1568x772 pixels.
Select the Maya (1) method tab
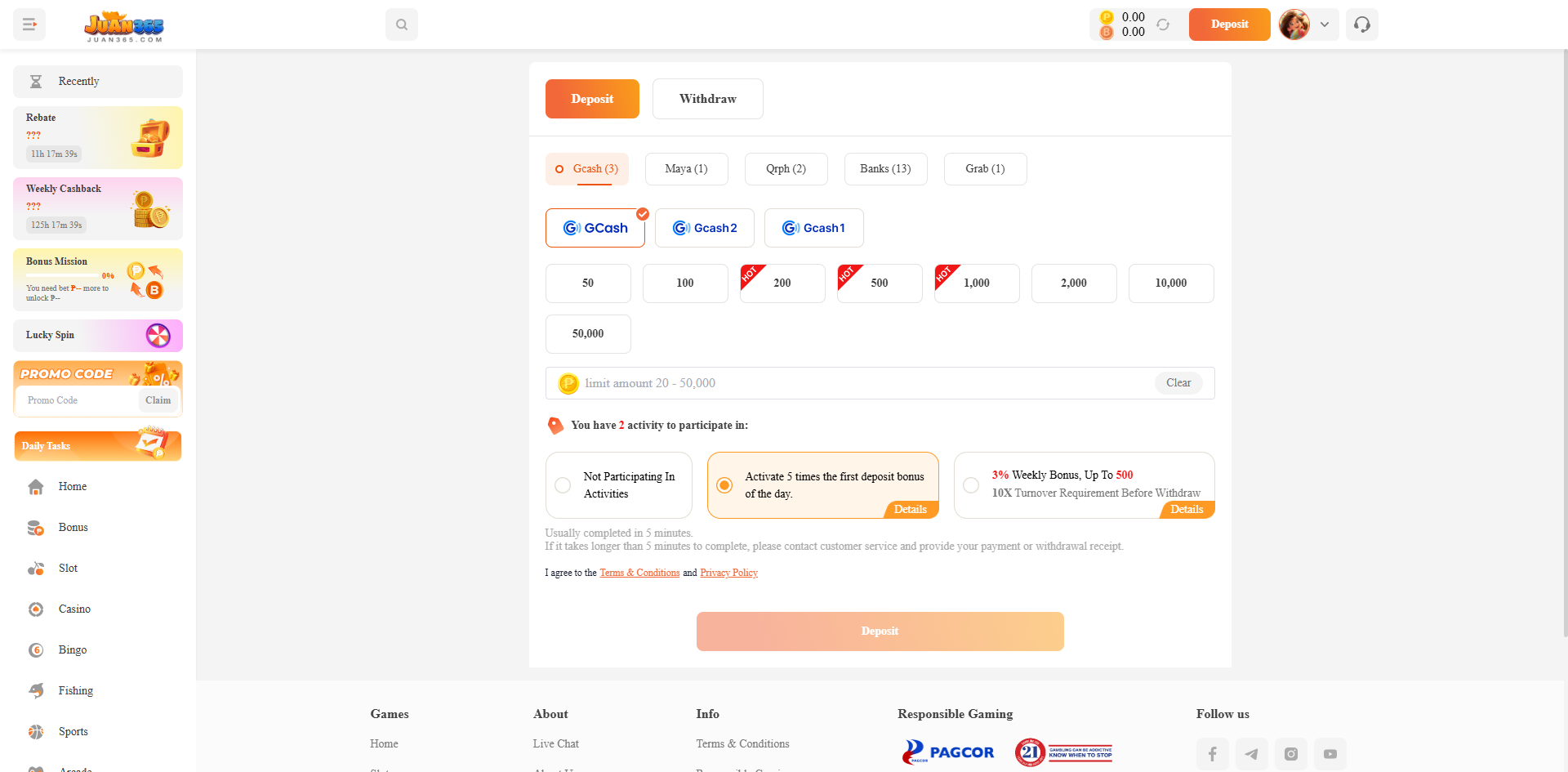pos(687,169)
